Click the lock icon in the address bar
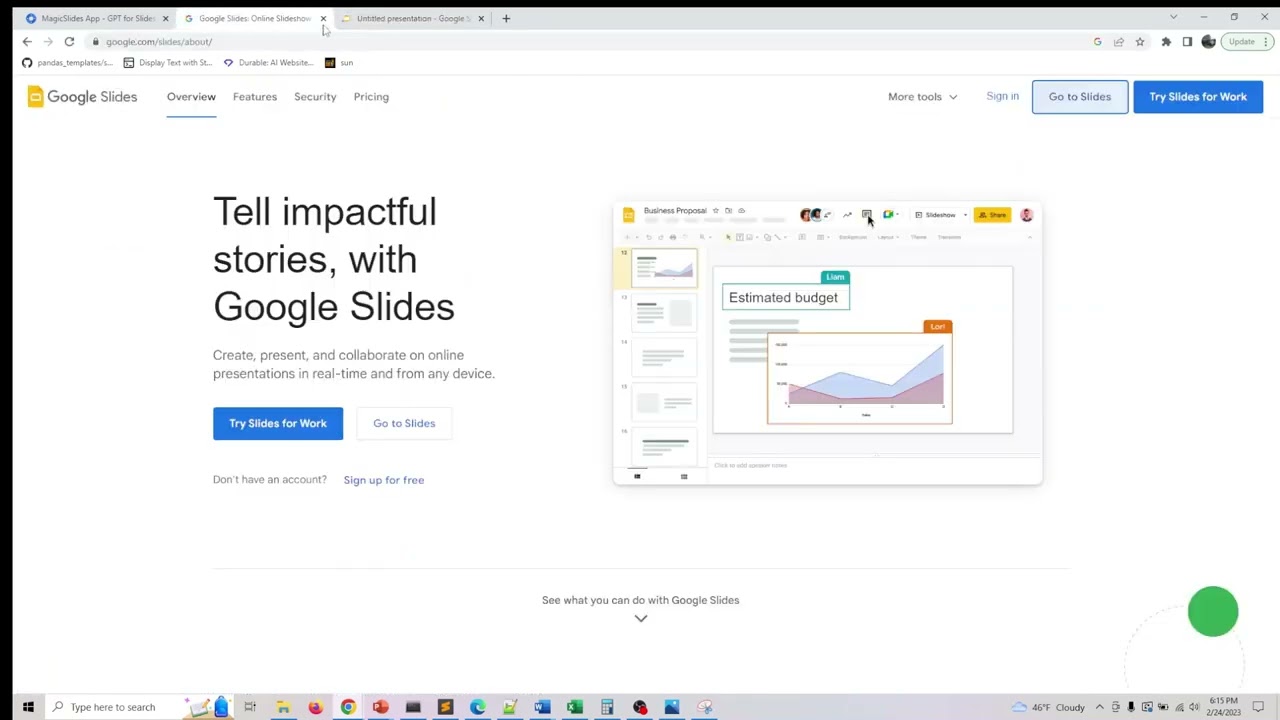This screenshot has height=720, width=1280. tap(96, 42)
